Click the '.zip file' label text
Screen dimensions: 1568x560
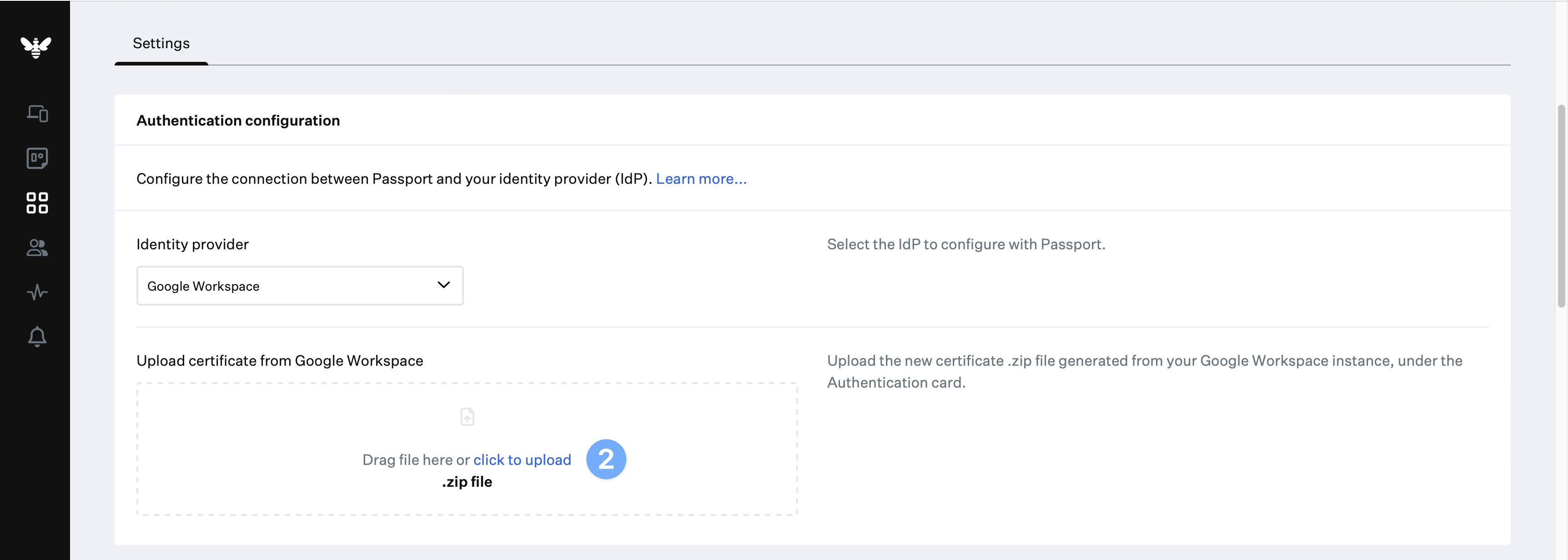coord(467,482)
